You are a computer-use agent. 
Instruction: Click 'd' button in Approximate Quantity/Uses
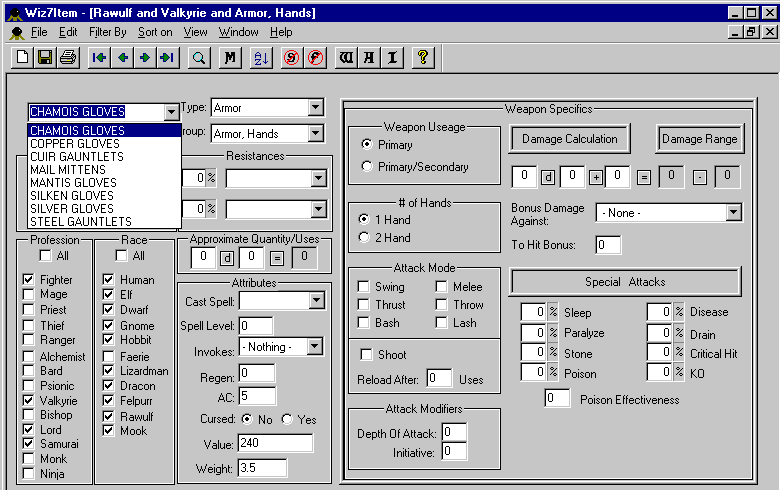point(227,258)
